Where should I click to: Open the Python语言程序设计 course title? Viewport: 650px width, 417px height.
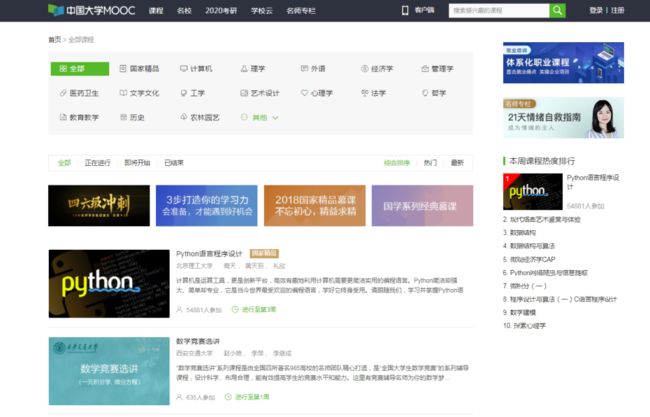click(x=209, y=254)
